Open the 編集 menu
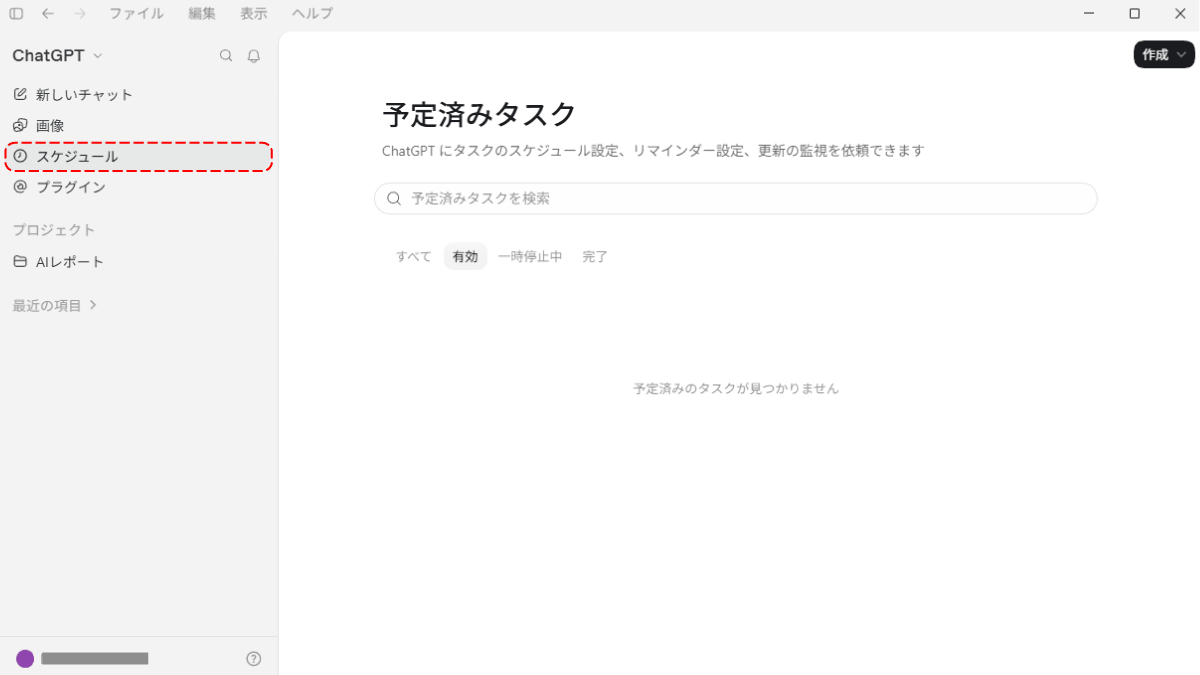1200x675 pixels. tap(202, 13)
